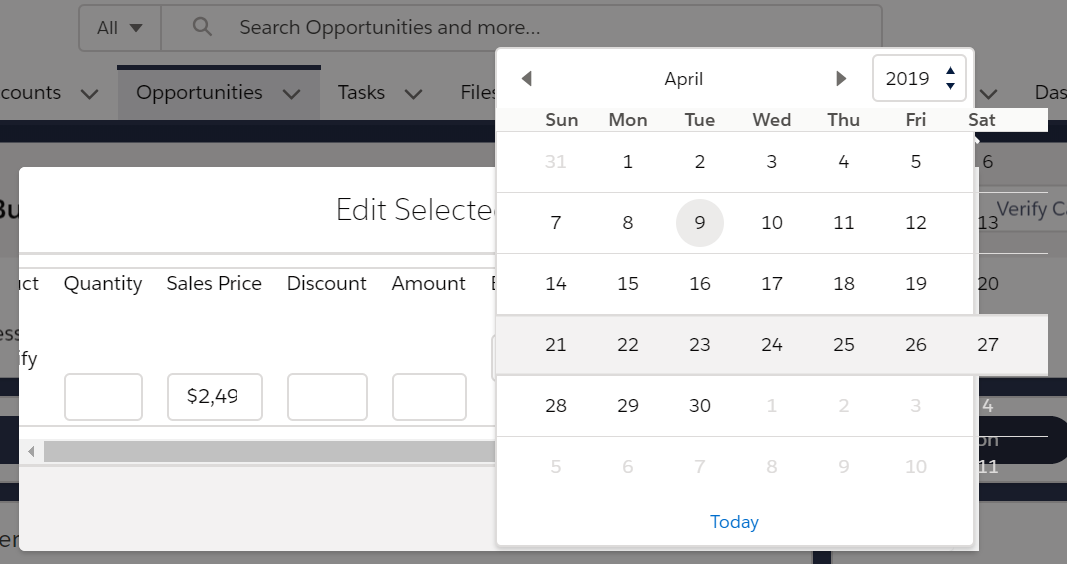Click the Today link in calendar
Viewport: 1067px width, 564px height.
[734, 522]
